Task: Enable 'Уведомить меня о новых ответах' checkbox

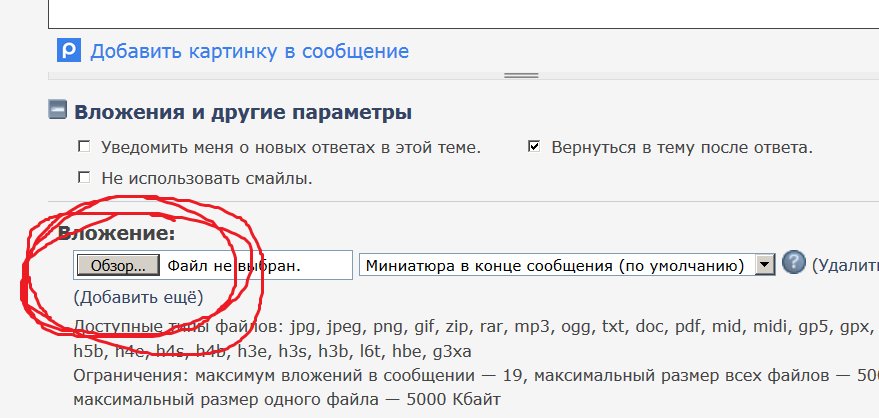Action: click(84, 147)
